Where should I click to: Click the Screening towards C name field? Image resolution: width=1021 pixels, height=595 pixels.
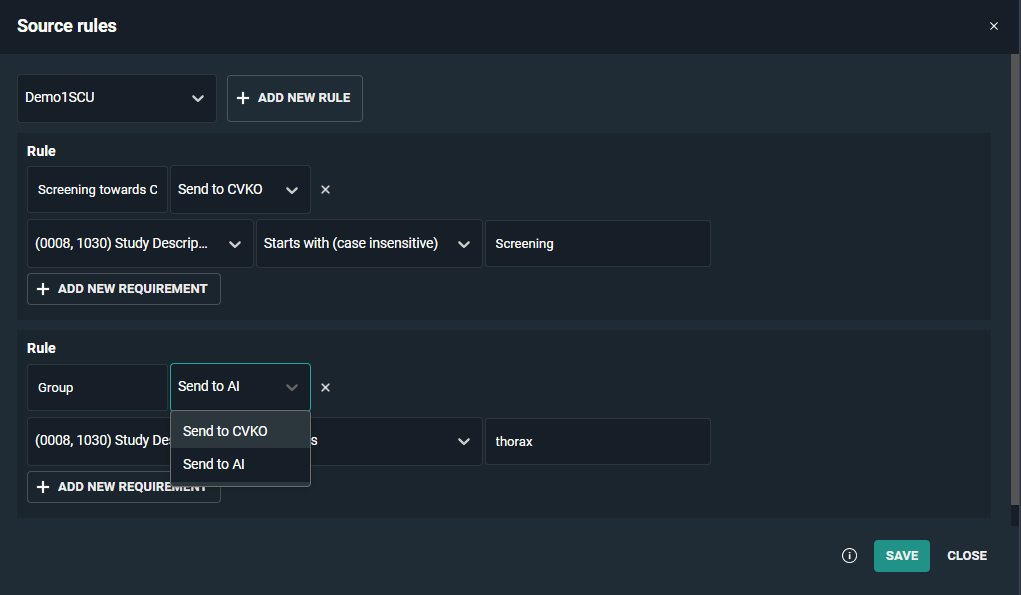click(97, 190)
